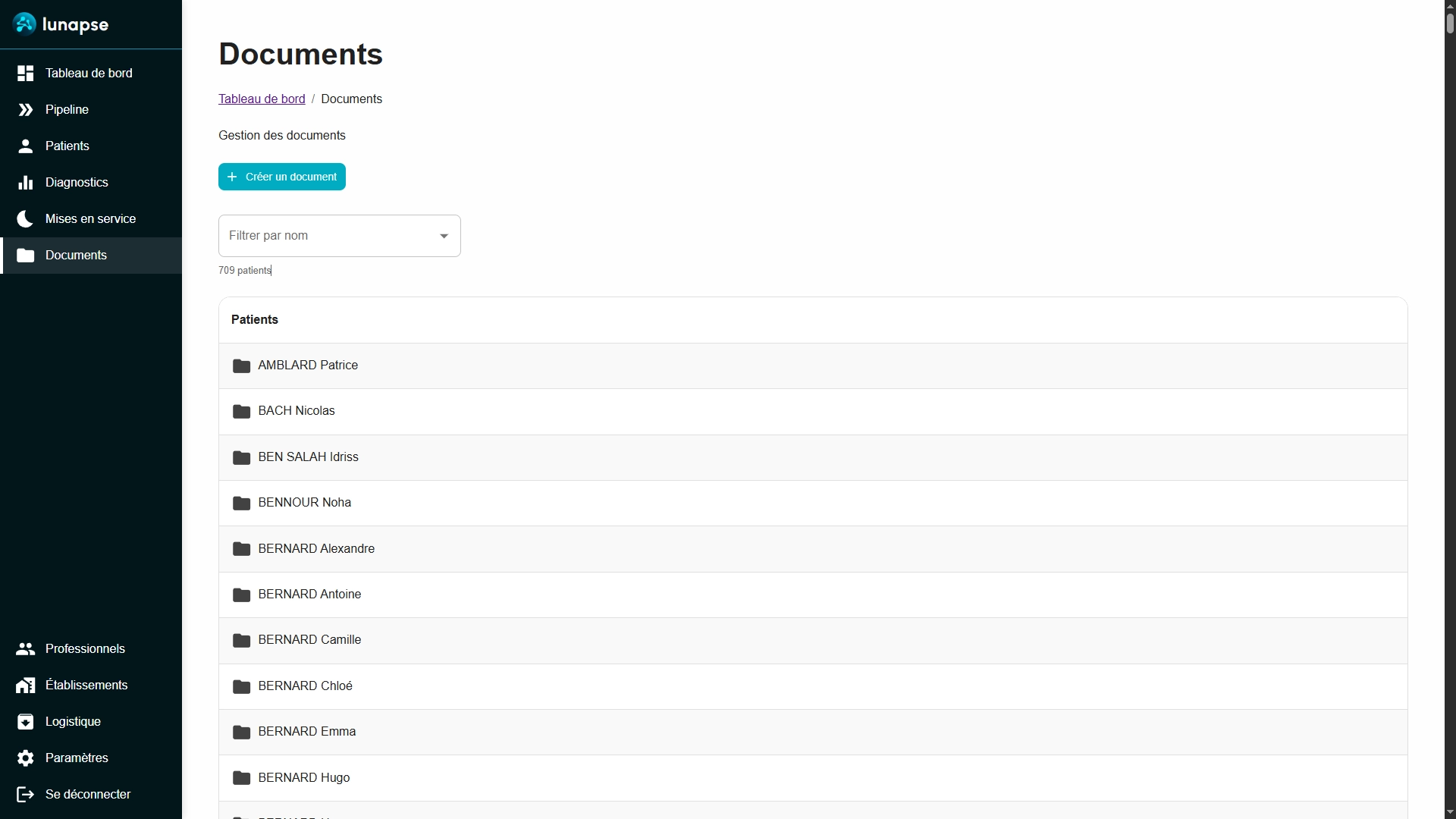Open Tableau de bord dashboard icon
The height and width of the screenshot is (819, 1456).
[x=25, y=73]
